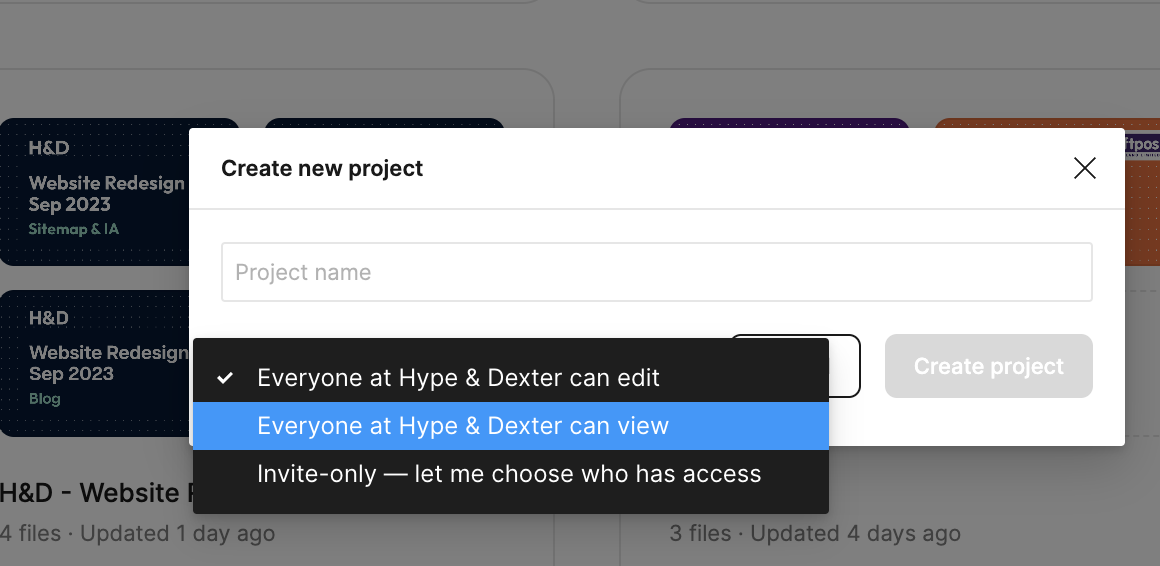
Task: Choose 'Everyone at Hype & Dexter can view'
Action: coord(462,426)
